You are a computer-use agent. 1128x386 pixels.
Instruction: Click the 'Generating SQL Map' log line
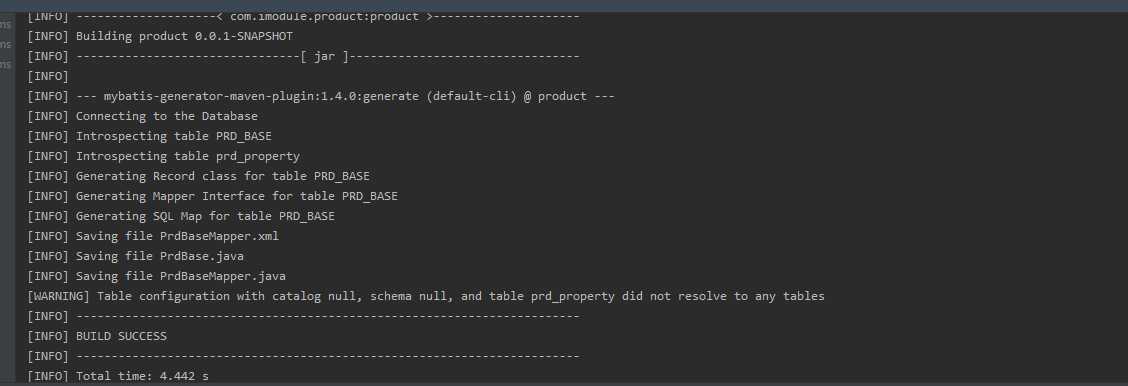coord(181,216)
